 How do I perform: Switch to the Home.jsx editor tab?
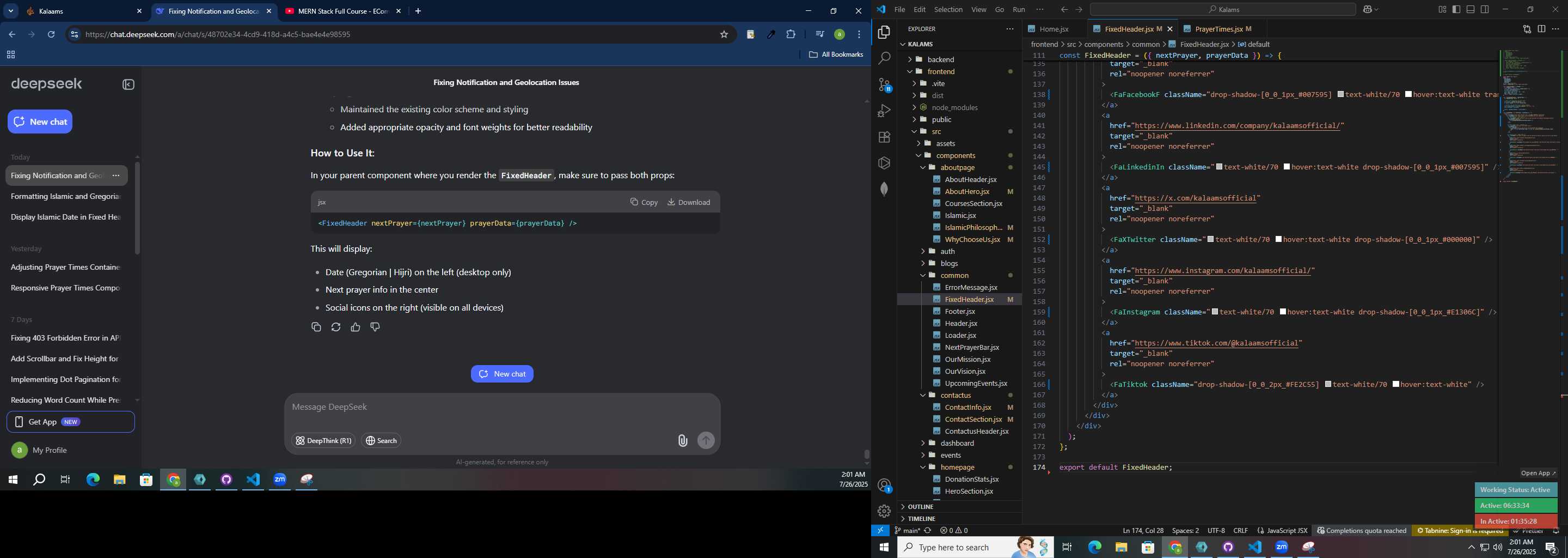point(1053,29)
